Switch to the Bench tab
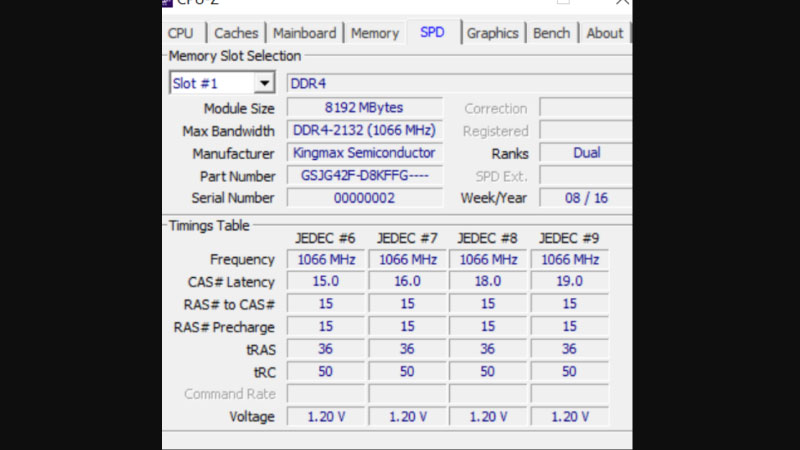 coord(551,33)
